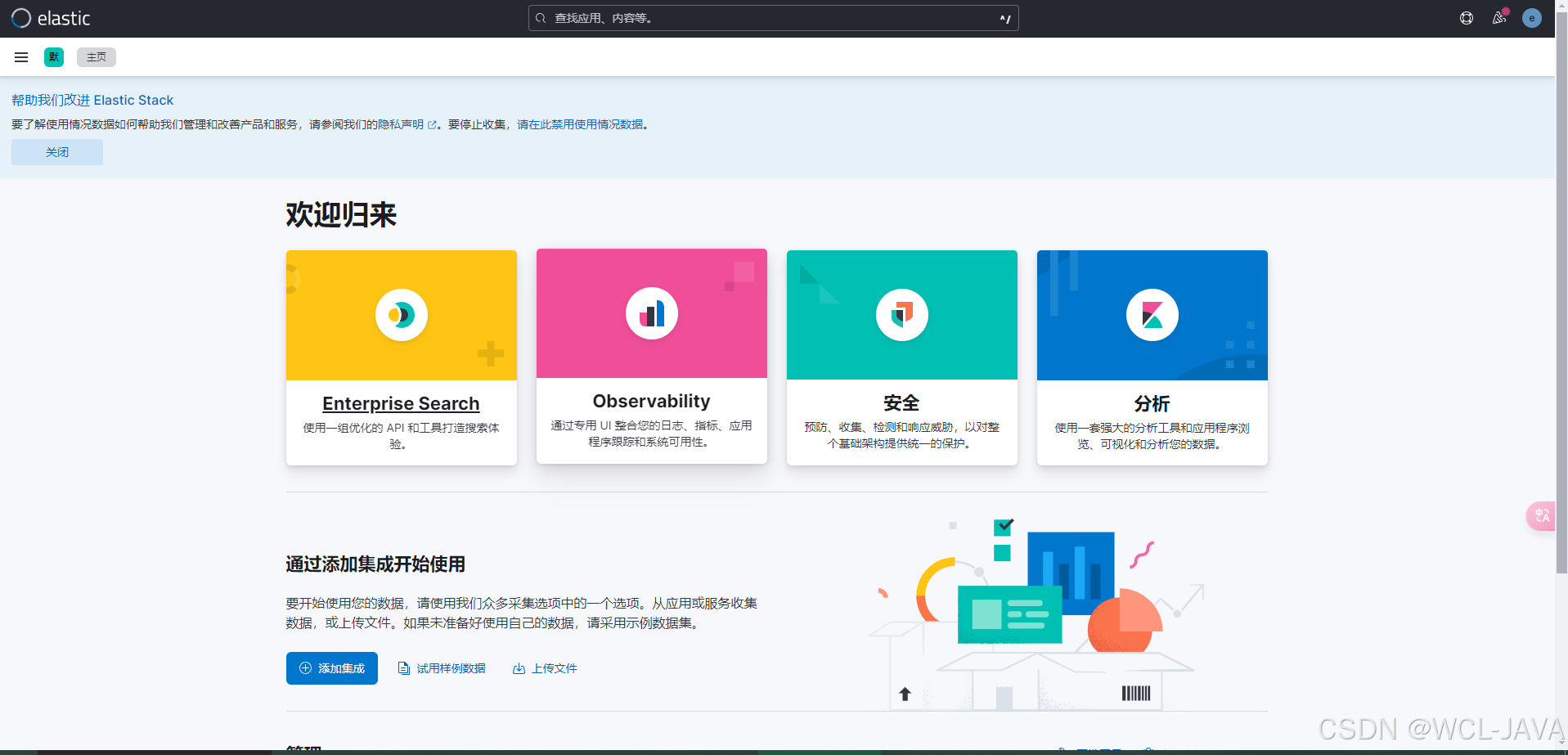Open the 安全 card title

pyautogui.click(x=901, y=403)
